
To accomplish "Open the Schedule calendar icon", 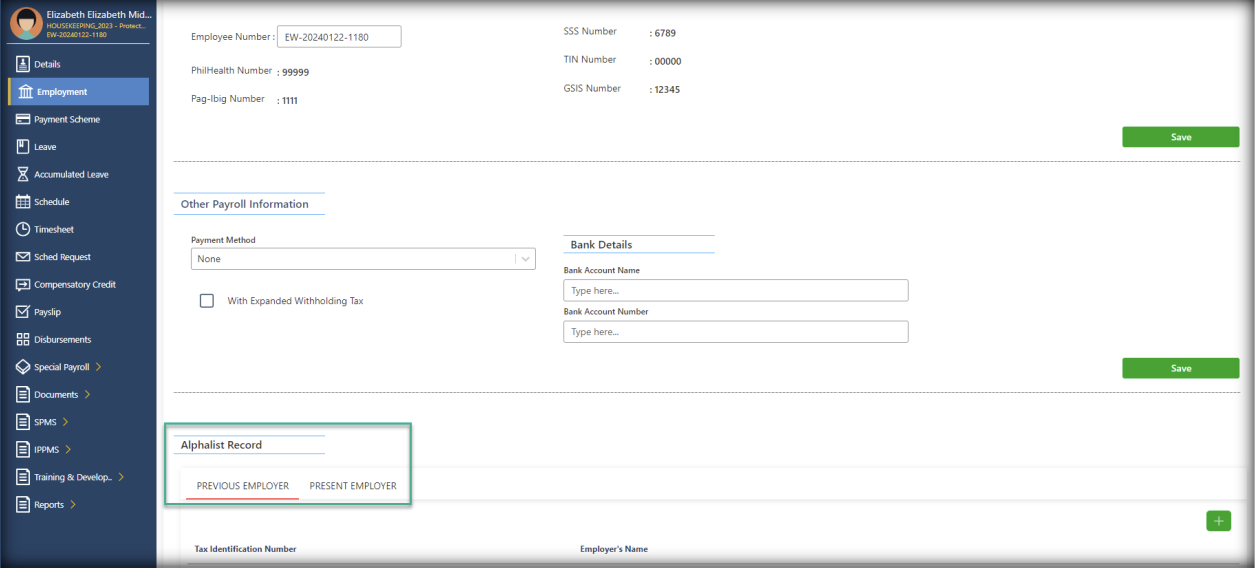I will click(x=23, y=202).
